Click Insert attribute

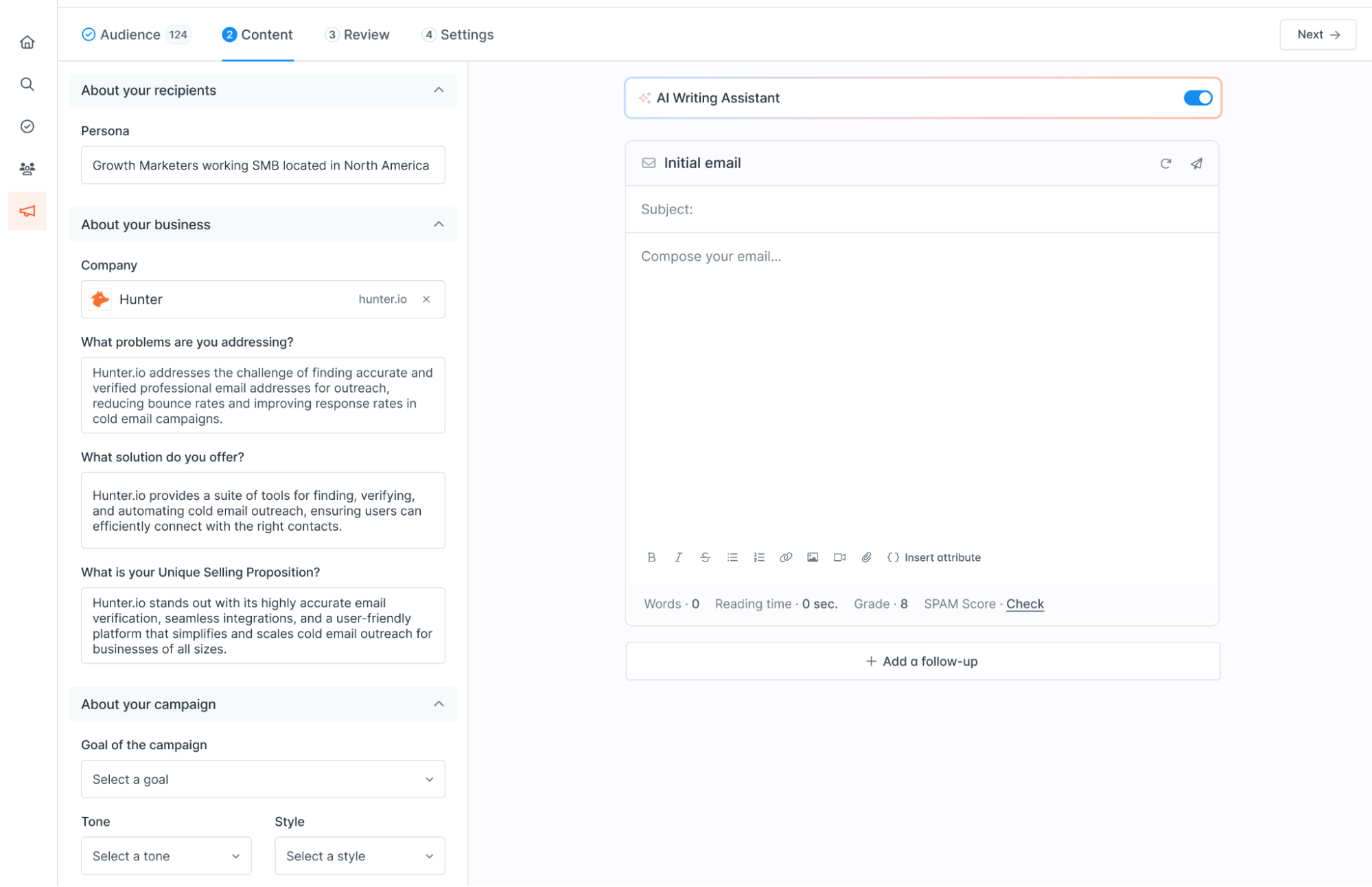click(934, 557)
